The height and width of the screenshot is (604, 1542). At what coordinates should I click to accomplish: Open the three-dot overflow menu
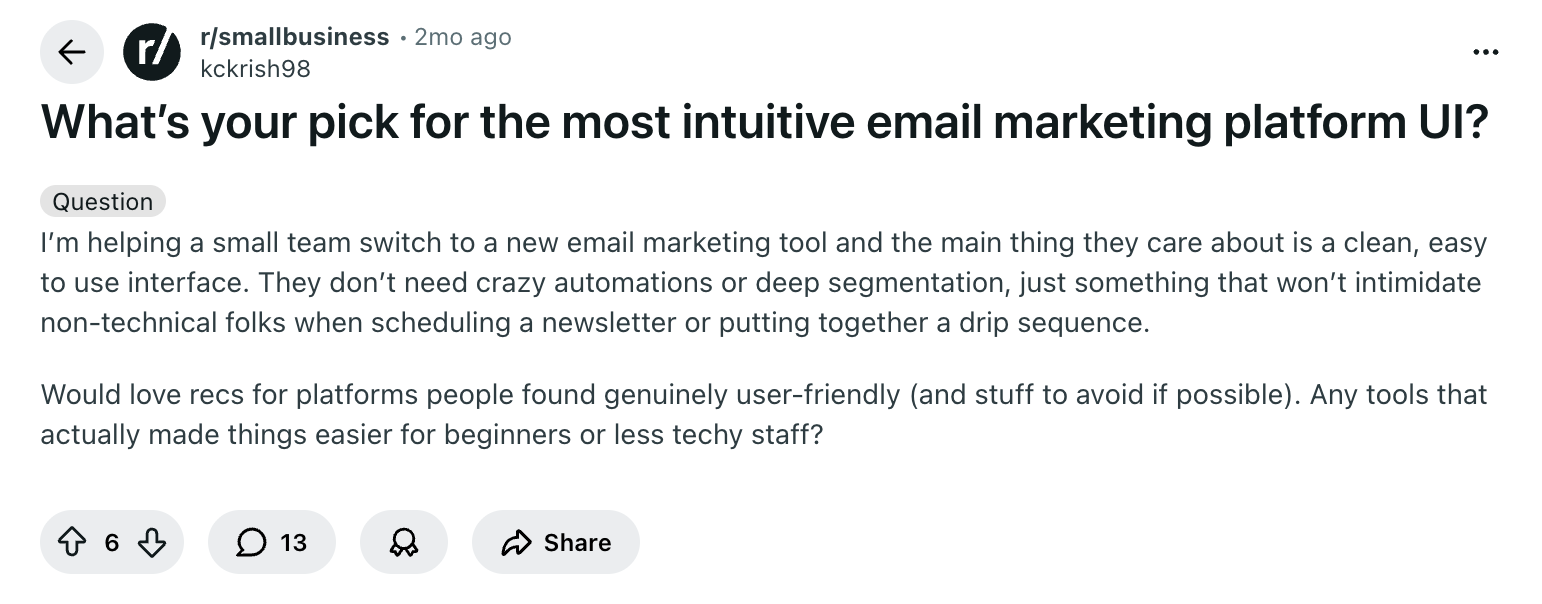click(x=1486, y=51)
